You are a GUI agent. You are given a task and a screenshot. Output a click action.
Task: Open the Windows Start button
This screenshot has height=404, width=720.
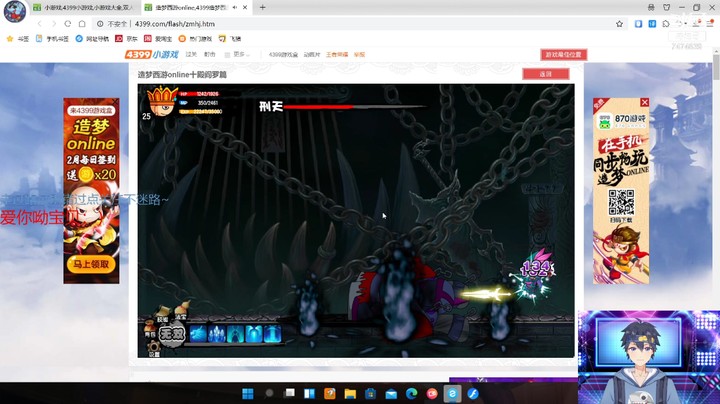point(248,393)
